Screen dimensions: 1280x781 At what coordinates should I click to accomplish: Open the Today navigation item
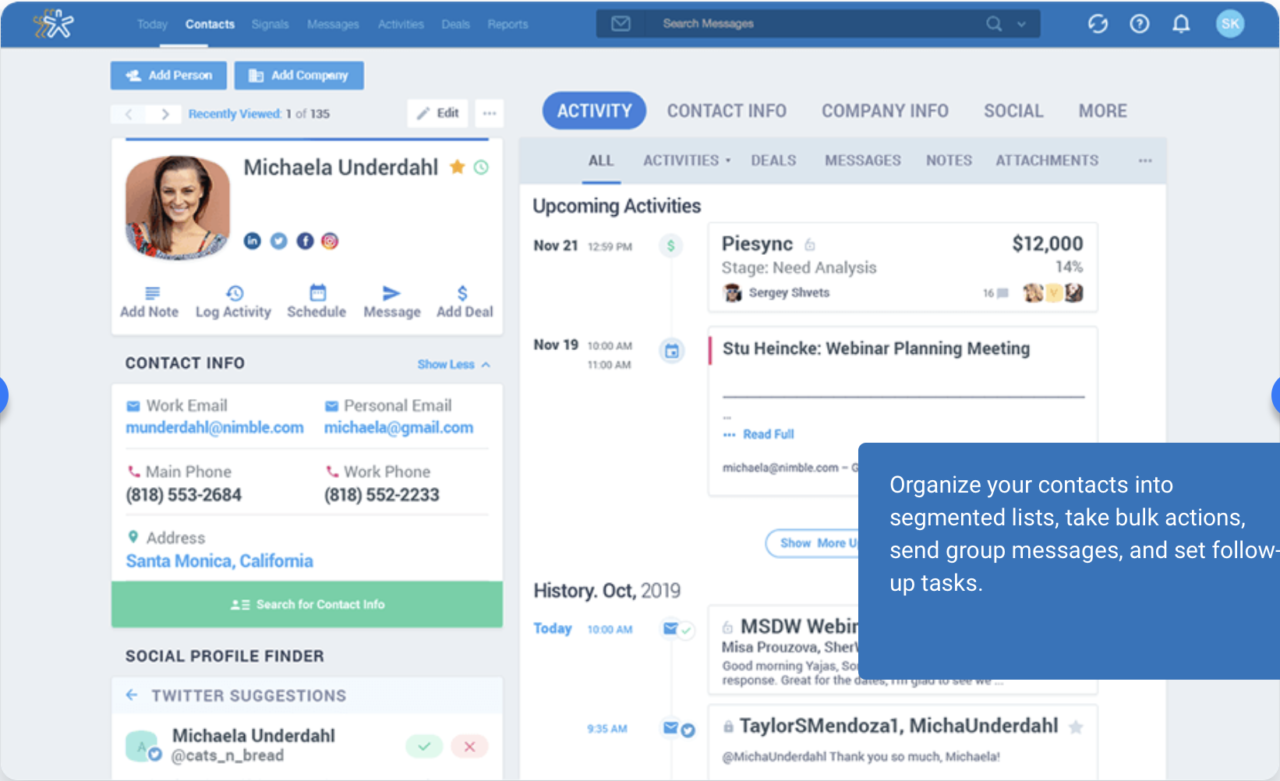(x=152, y=24)
